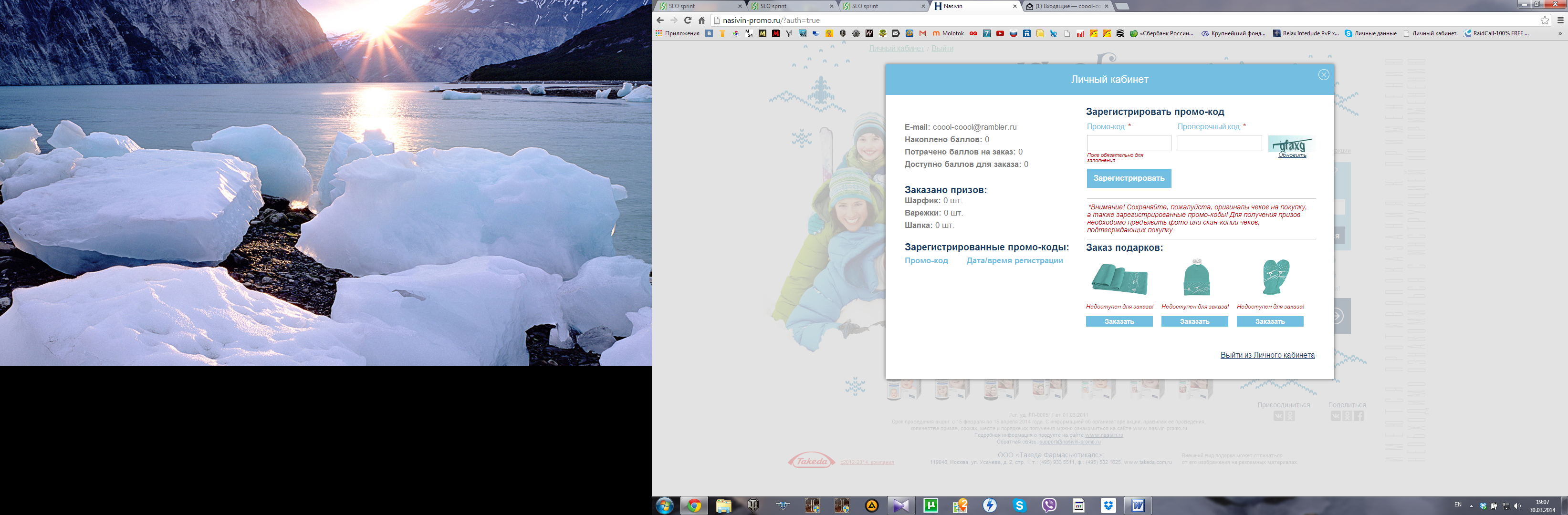The width and height of the screenshot is (1568, 515).
Task: Open the Chrome menu hamburger icon
Action: tap(1560, 20)
